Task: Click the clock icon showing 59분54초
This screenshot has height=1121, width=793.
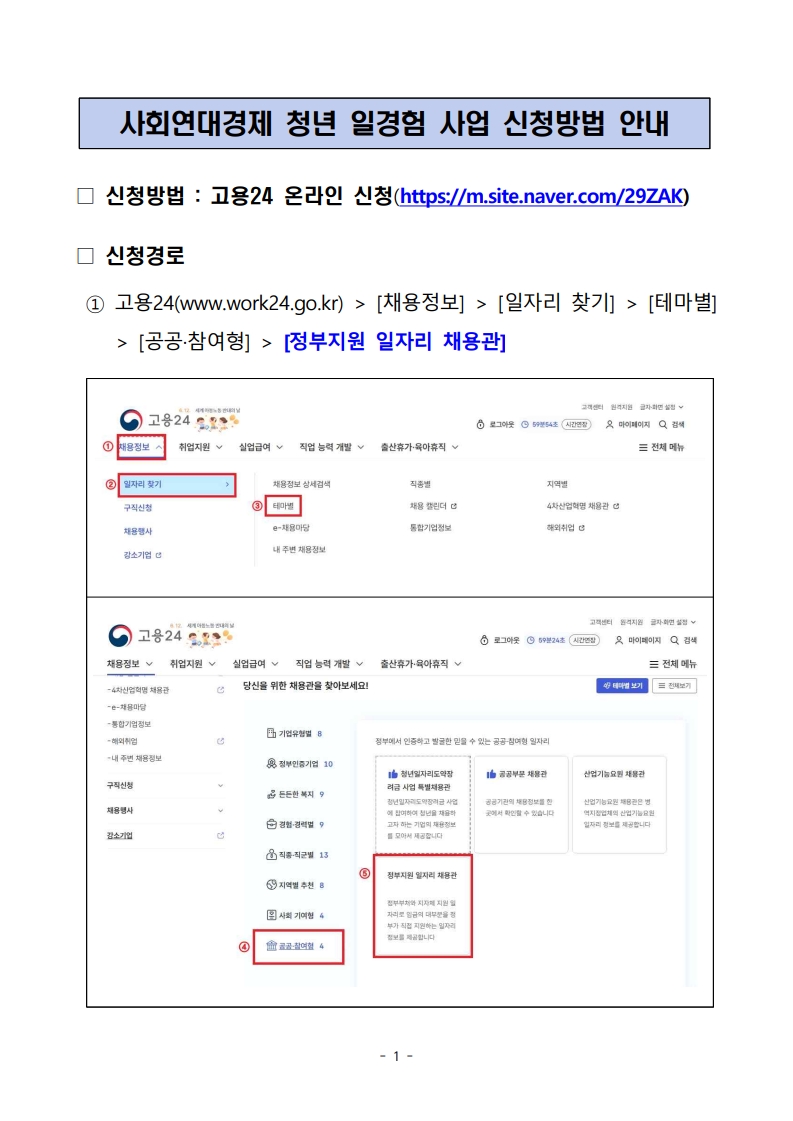Action: click(x=525, y=425)
